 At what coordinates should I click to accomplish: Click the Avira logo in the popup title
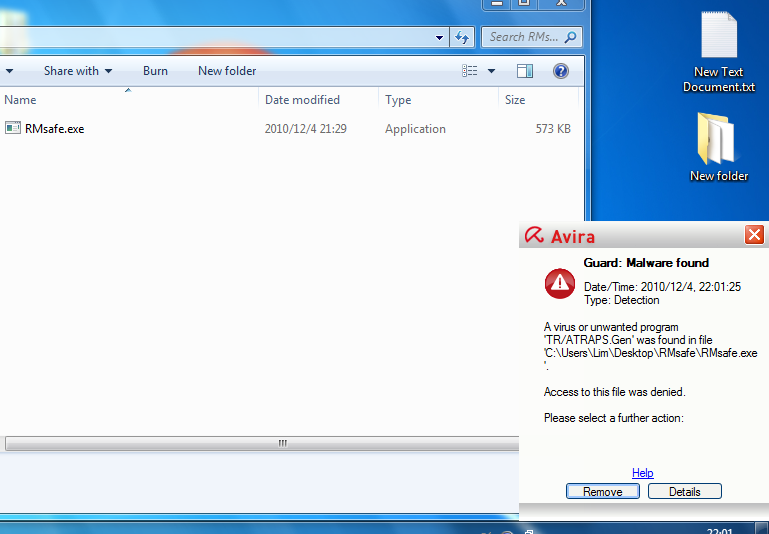(x=560, y=236)
